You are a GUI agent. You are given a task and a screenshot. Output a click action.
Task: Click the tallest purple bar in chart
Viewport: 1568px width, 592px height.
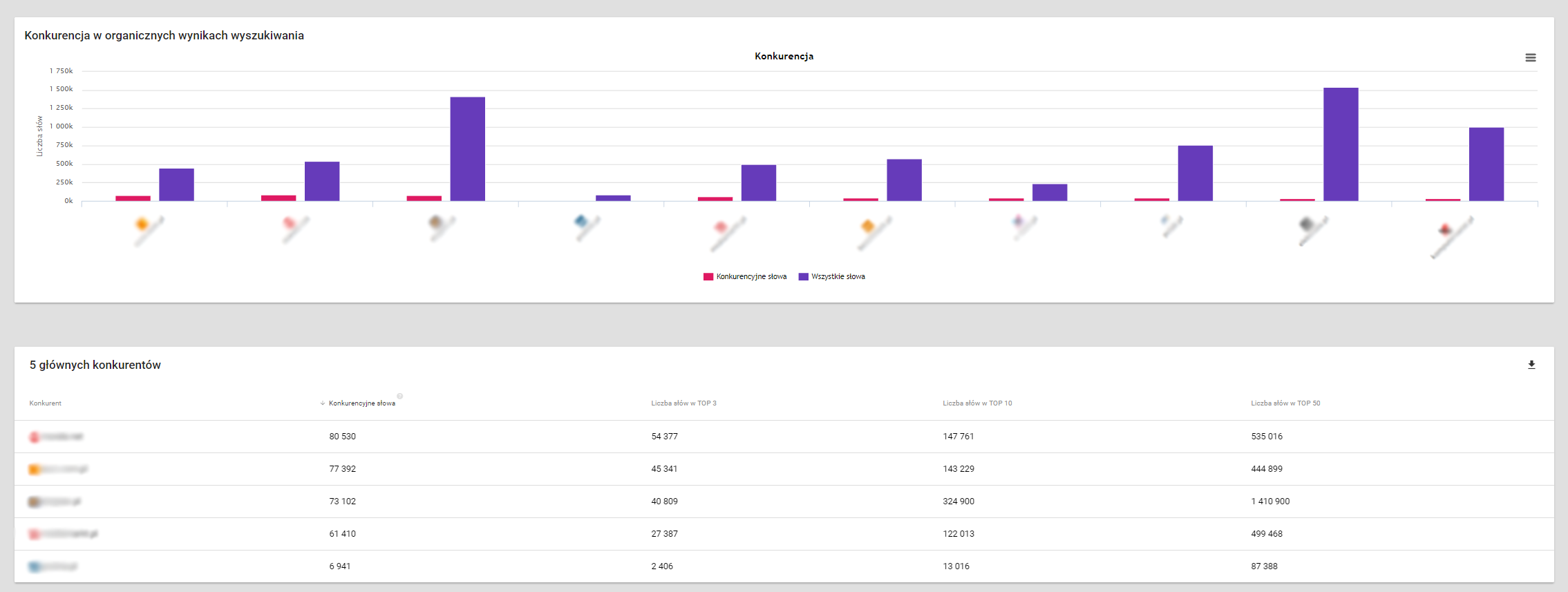[x=1340, y=144]
